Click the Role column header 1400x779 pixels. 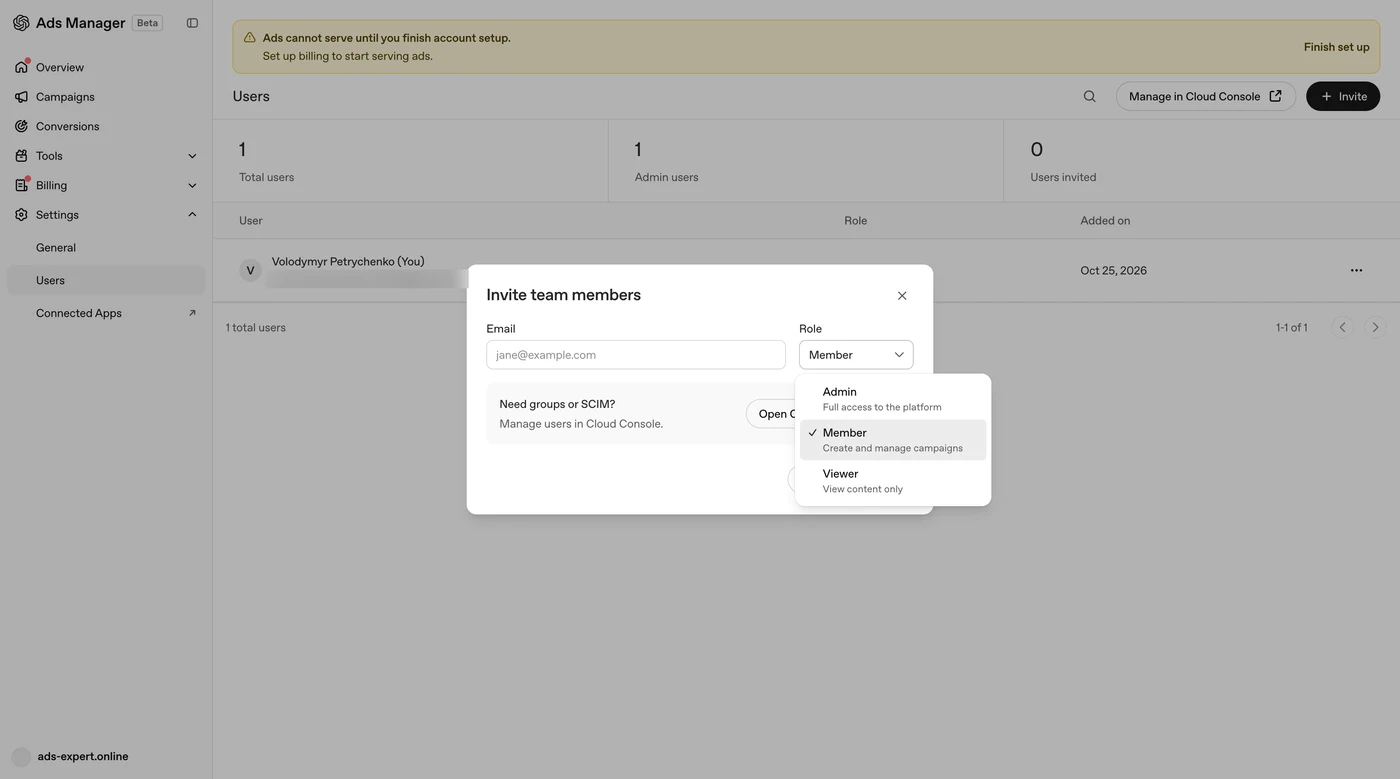point(856,220)
